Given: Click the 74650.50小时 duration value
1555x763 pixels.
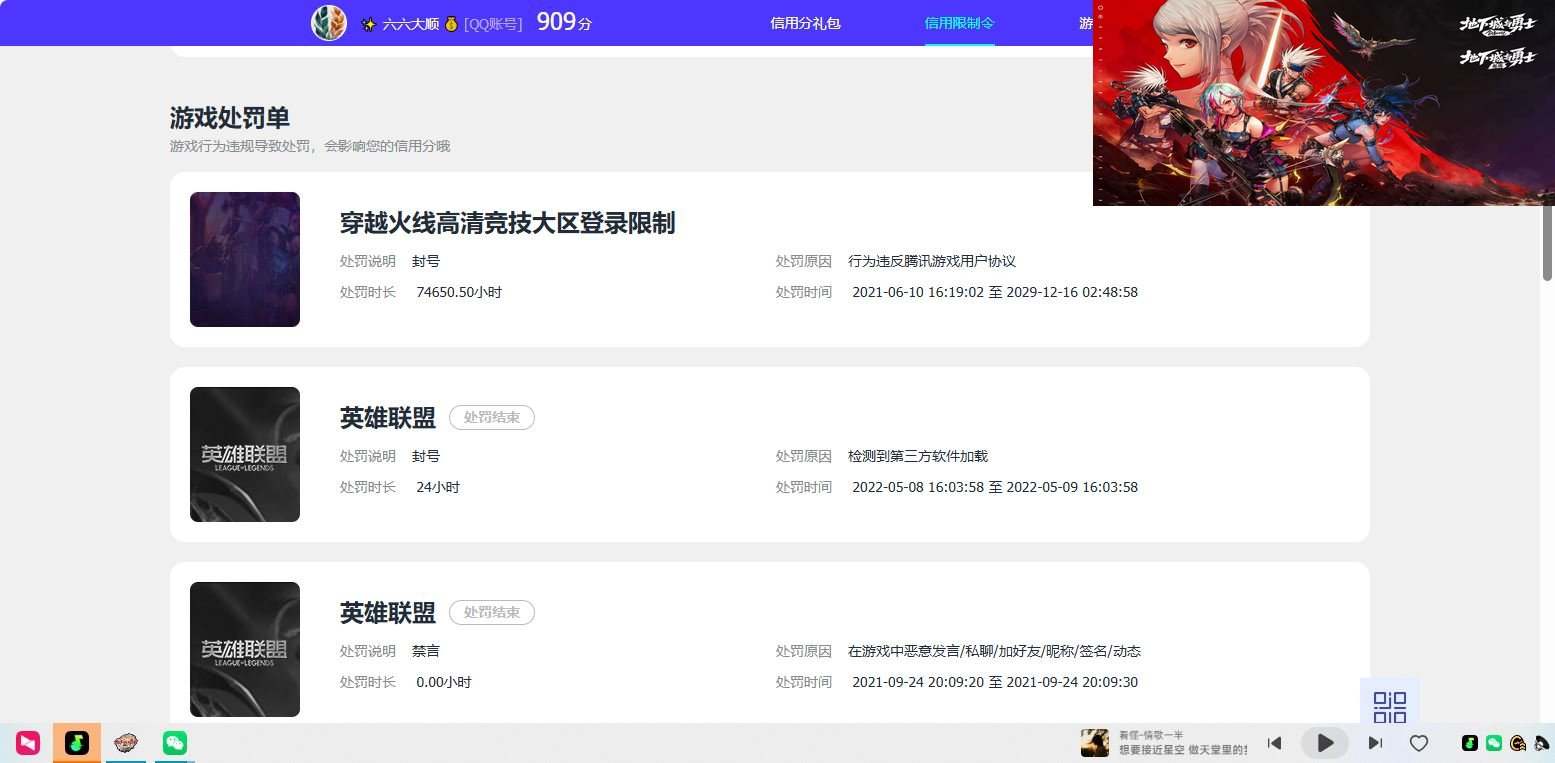Looking at the screenshot, I should (x=459, y=292).
